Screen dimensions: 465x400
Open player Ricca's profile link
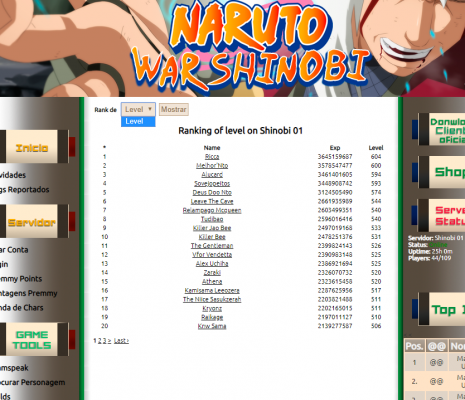coord(212,157)
